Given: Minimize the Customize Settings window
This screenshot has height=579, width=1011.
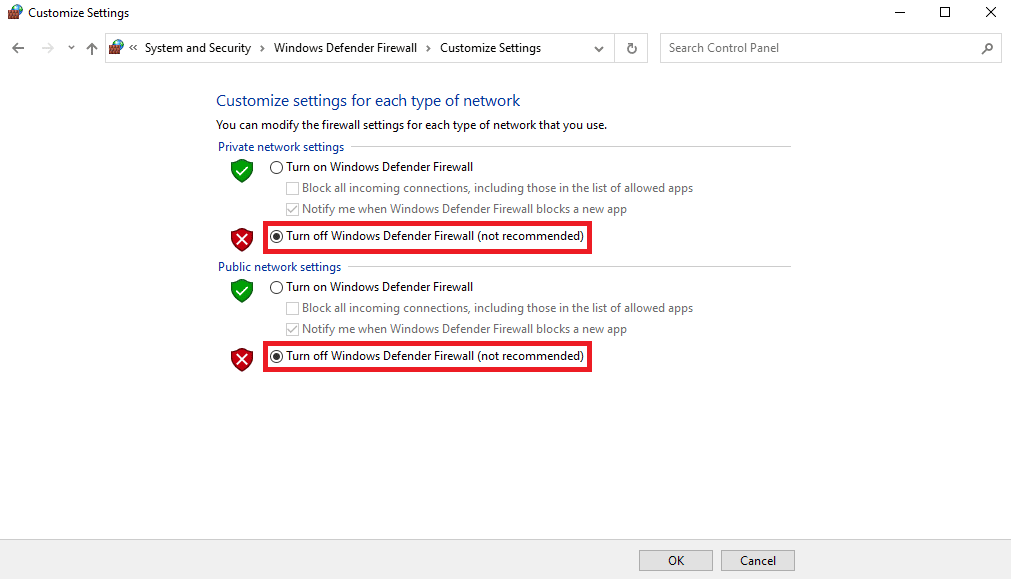Looking at the screenshot, I should [900, 12].
